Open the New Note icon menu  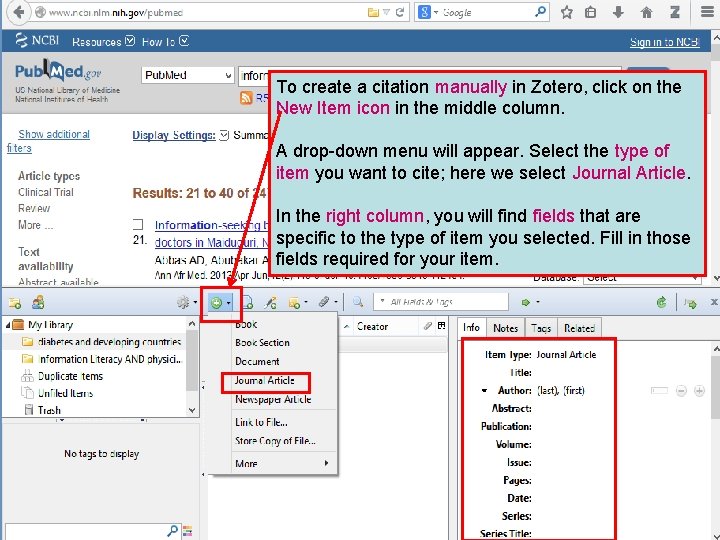click(x=298, y=302)
